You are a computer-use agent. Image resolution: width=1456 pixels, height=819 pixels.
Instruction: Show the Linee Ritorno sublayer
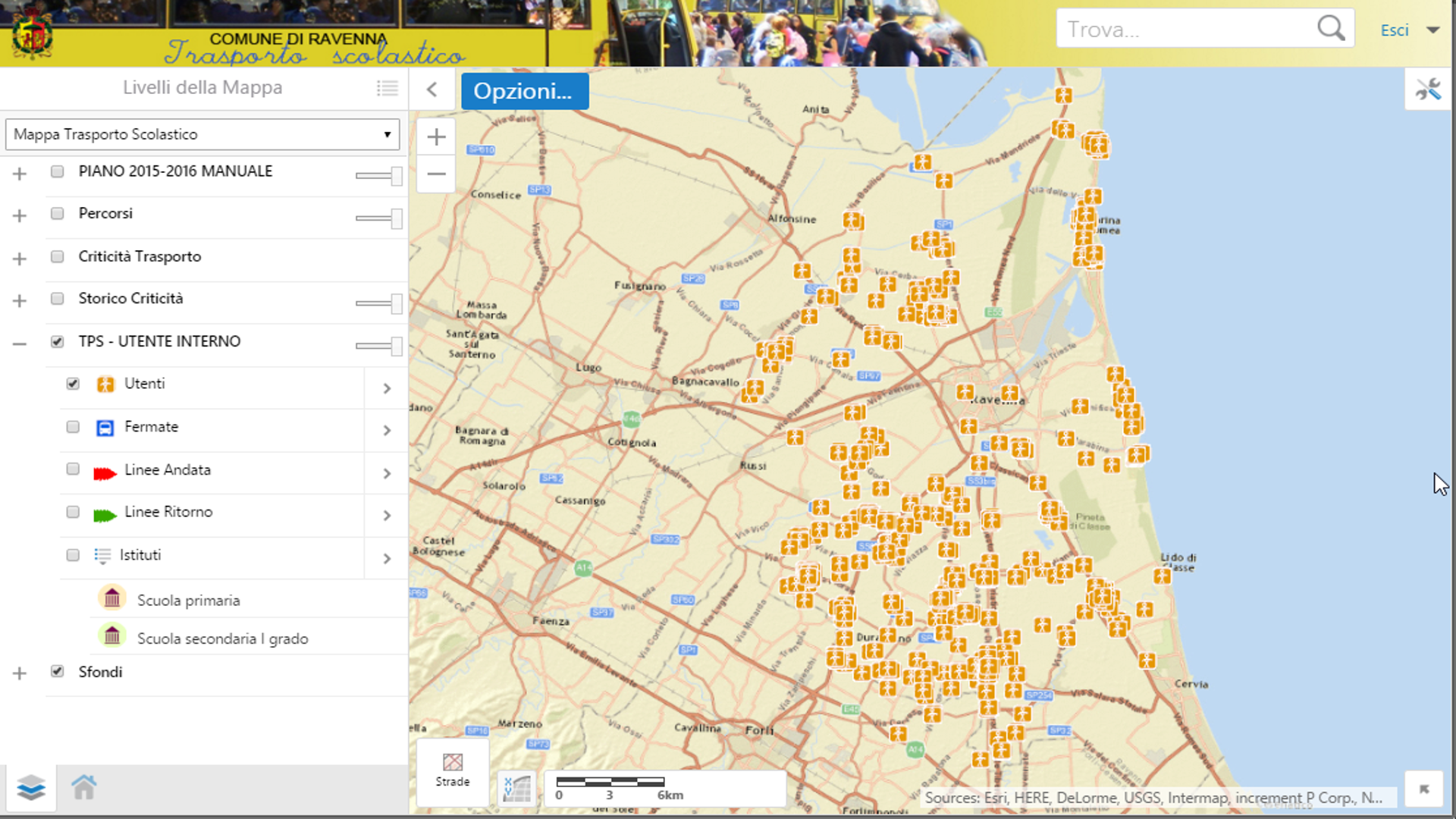click(x=73, y=512)
